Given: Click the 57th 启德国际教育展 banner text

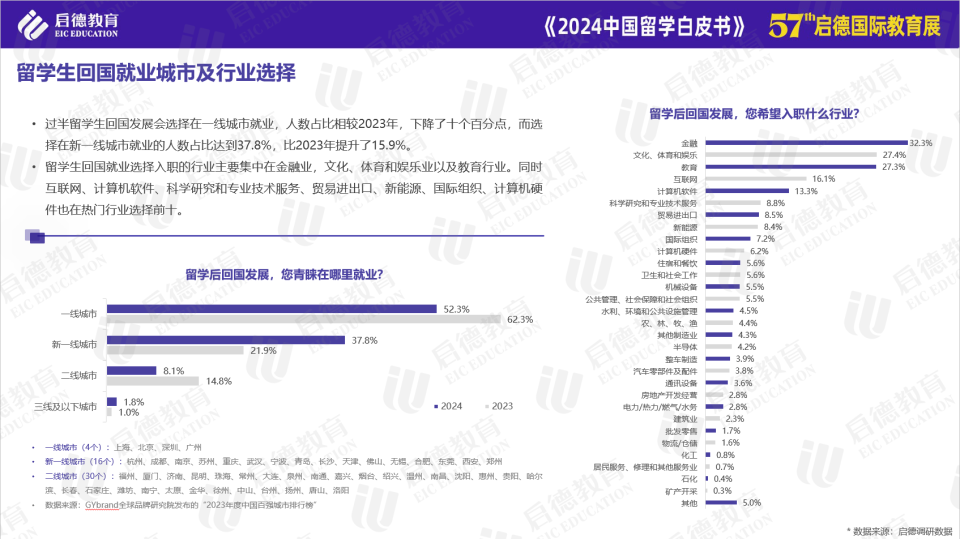Looking at the screenshot, I should pyautogui.click(x=855, y=26).
